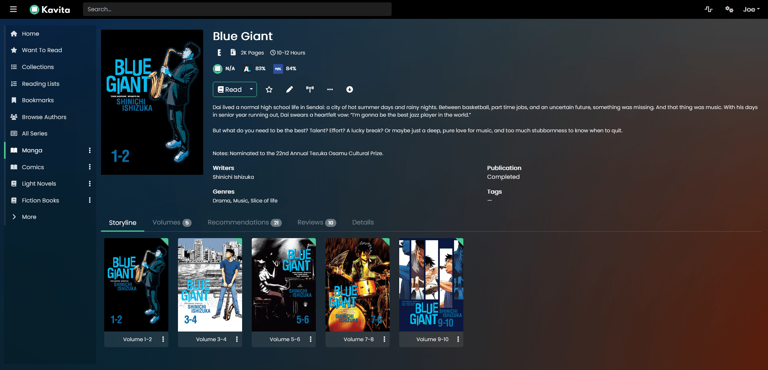Focus the Search input field
This screenshot has width=768, height=370.
point(237,9)
